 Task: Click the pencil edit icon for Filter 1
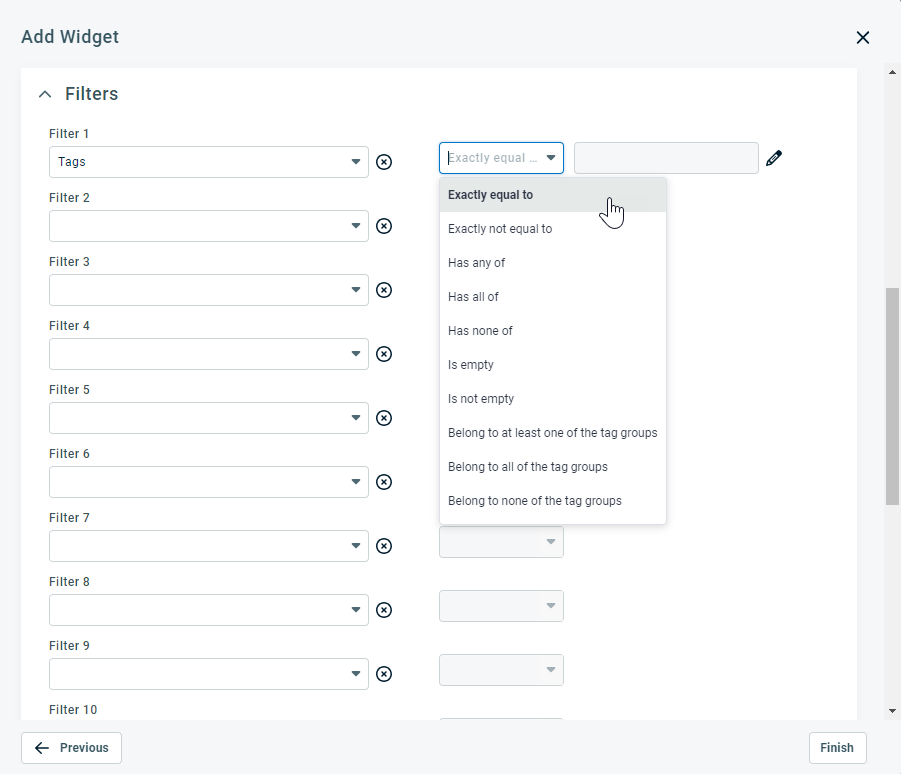[x=774, y=158]
